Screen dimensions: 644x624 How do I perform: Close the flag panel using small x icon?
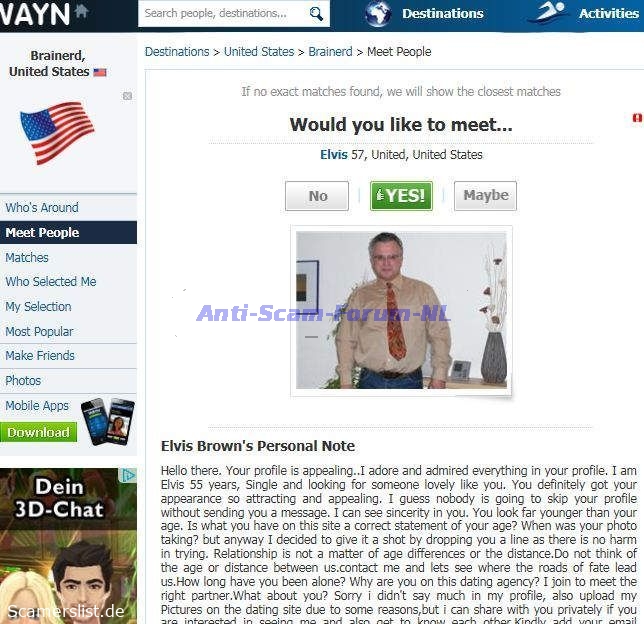[x=127, y=96]
